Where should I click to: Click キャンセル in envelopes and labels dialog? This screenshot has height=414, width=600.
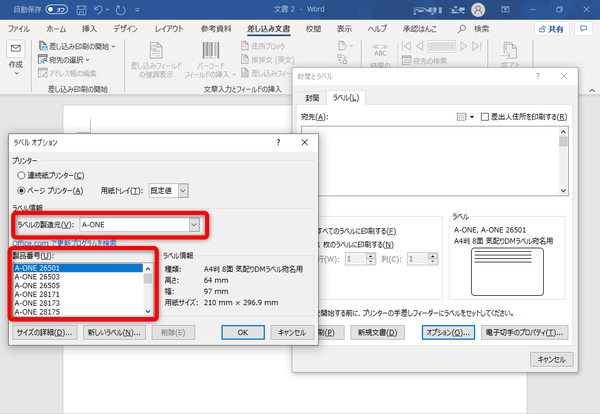(551, 359)
